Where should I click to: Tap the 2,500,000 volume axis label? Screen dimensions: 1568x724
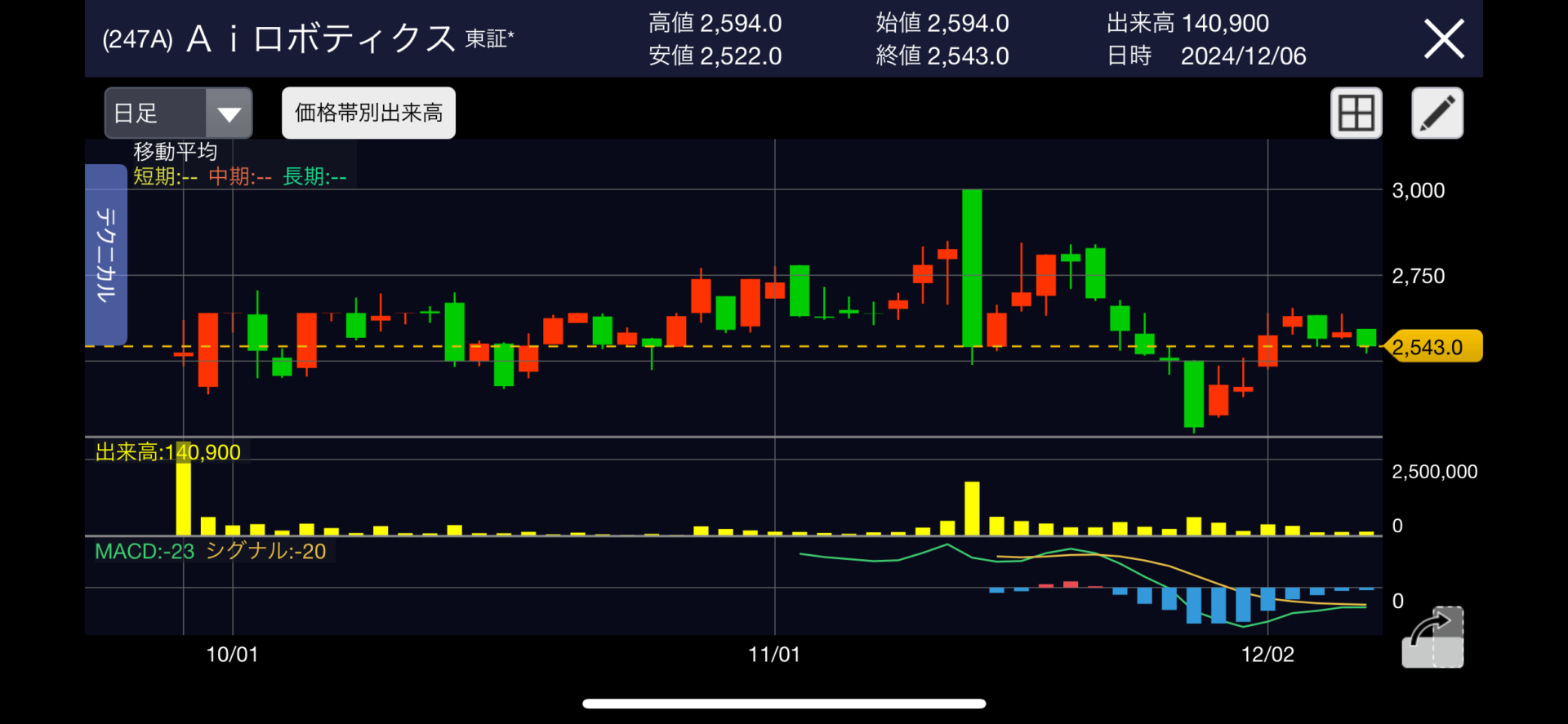[1435, 472]
